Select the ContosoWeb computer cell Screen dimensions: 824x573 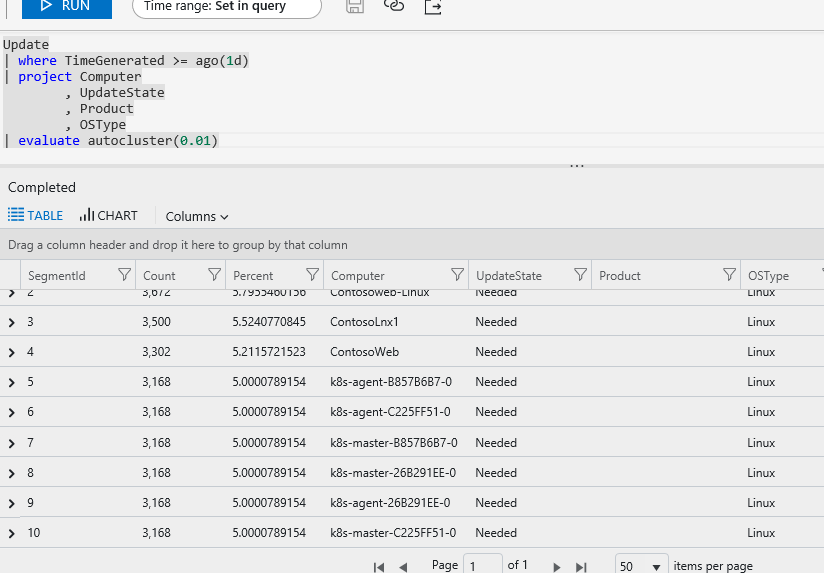click(364, 352)
